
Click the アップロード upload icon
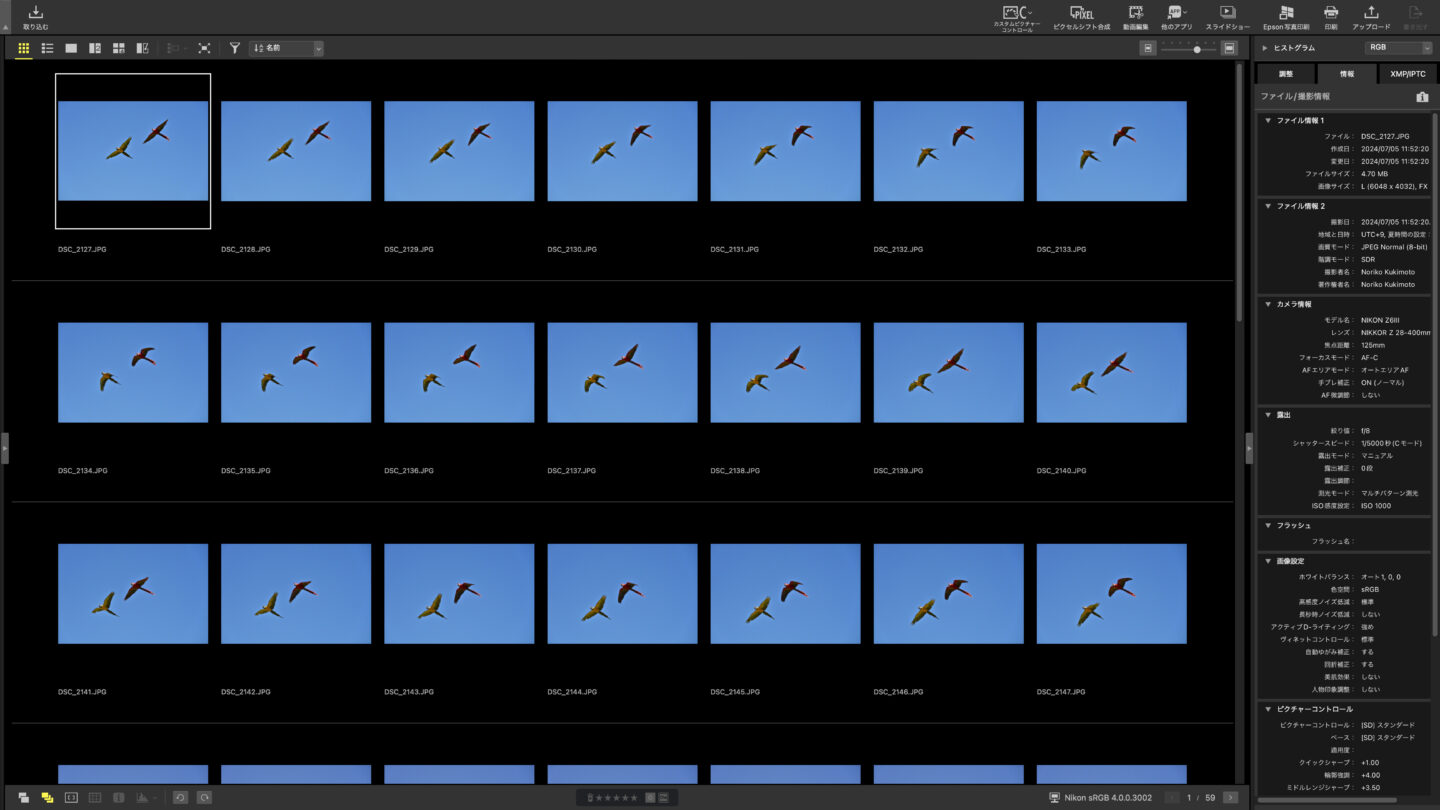pos(1371,16)
